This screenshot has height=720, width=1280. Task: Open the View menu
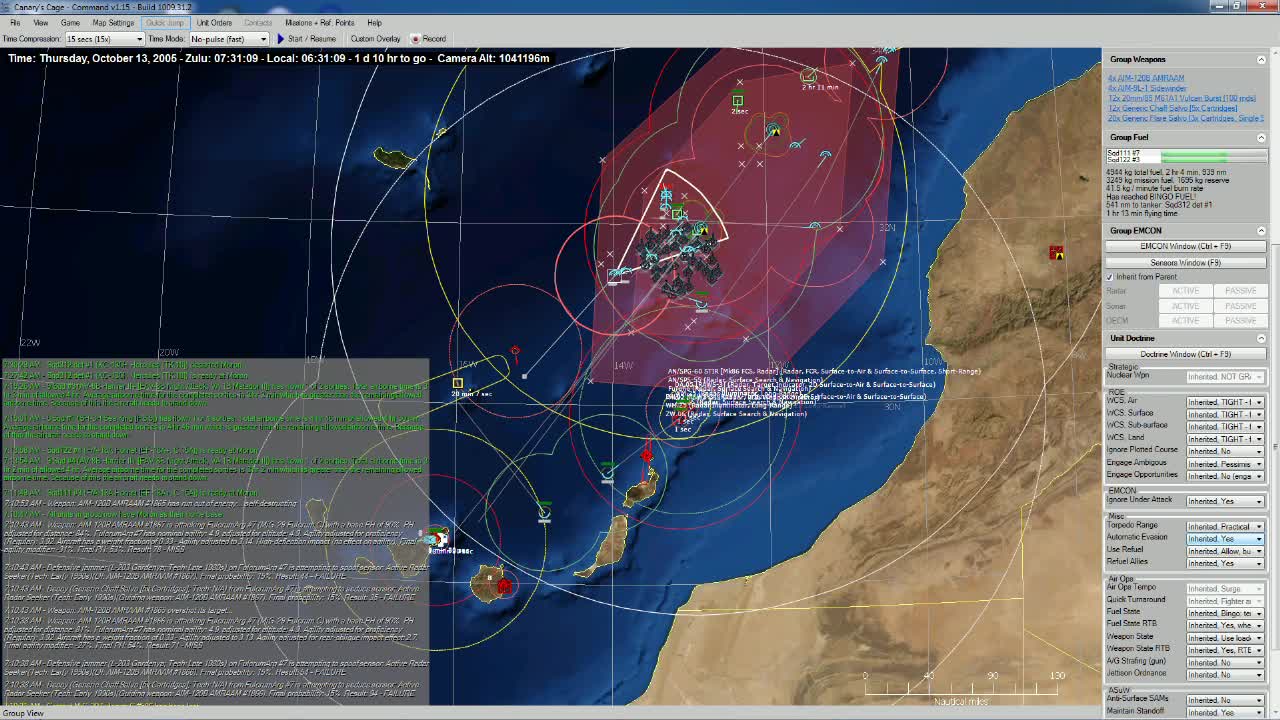click(x=40, y=22)
